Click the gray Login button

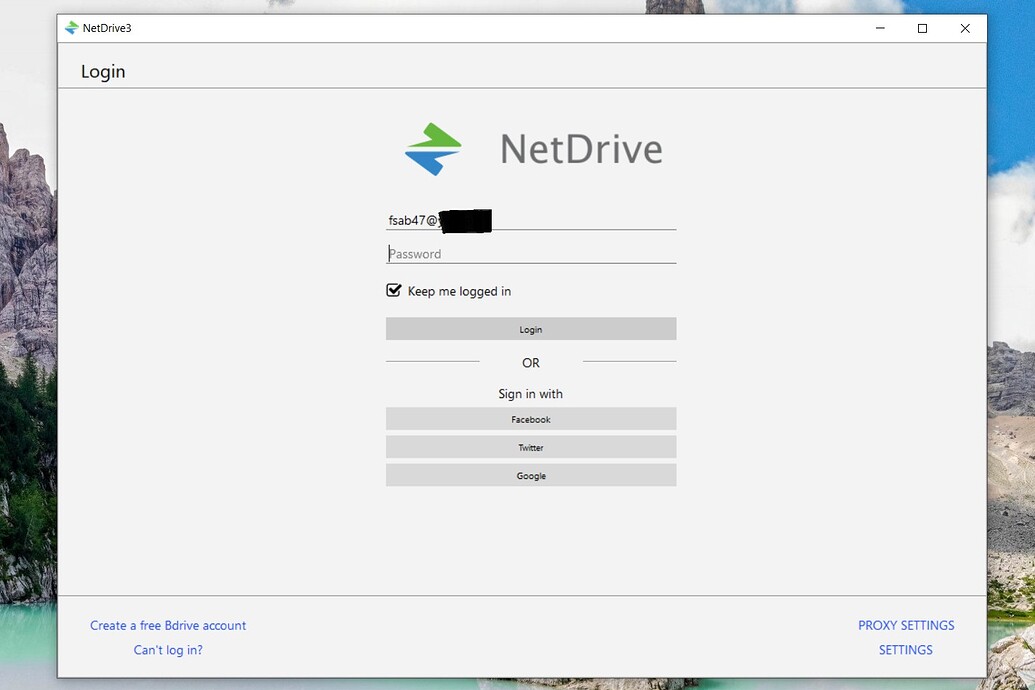tap(531, 329)
